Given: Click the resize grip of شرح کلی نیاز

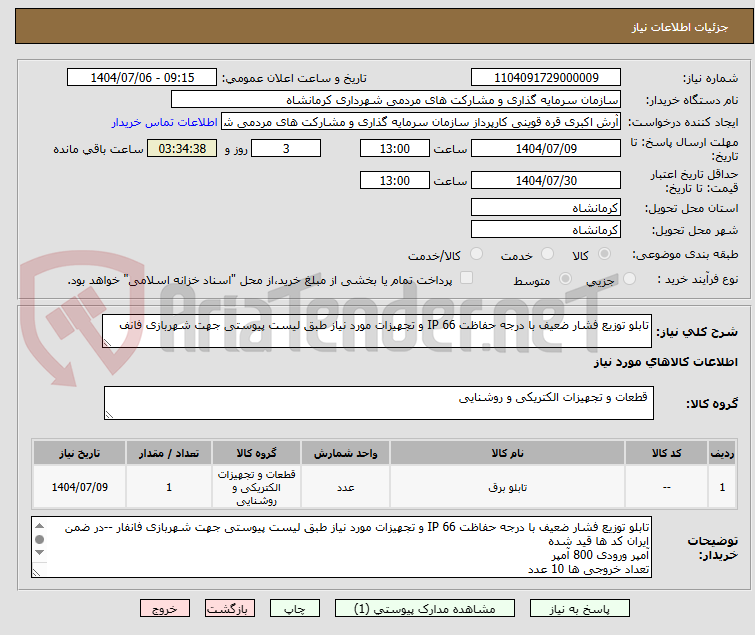Looking at the screenshot, I should click(107, 343).
